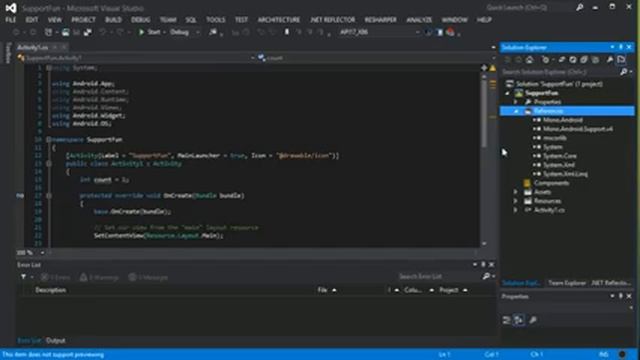
Task: Toggle the Warnings filter in Error List
Action: tap(99, 278)
